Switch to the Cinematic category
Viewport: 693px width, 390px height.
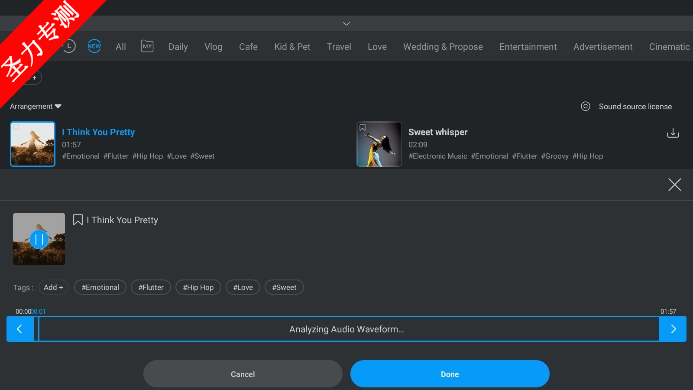pos(669,47)
